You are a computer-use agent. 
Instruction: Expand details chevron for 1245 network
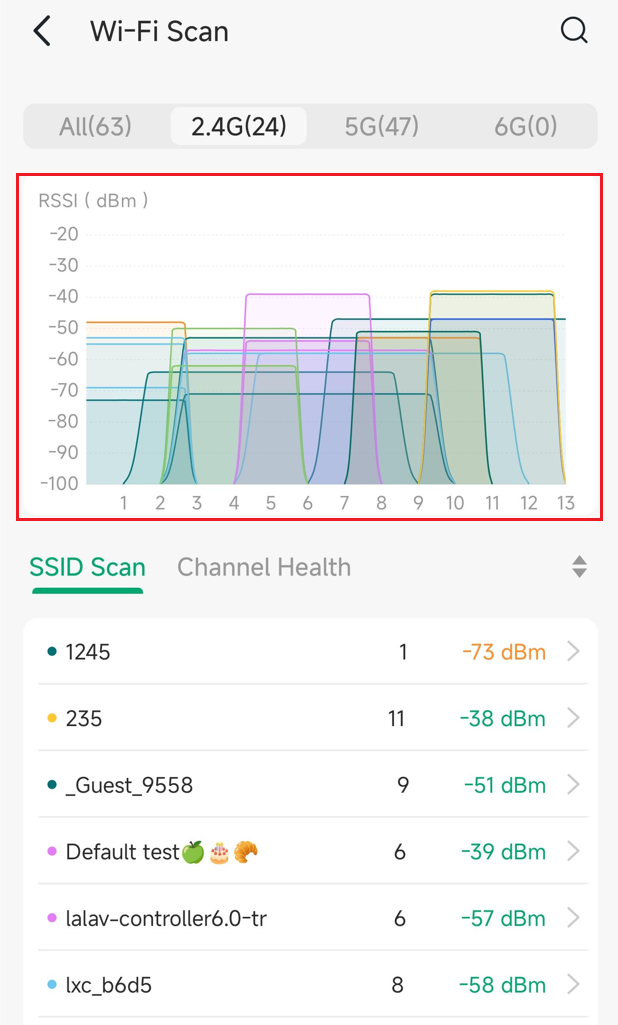[573, 652]
